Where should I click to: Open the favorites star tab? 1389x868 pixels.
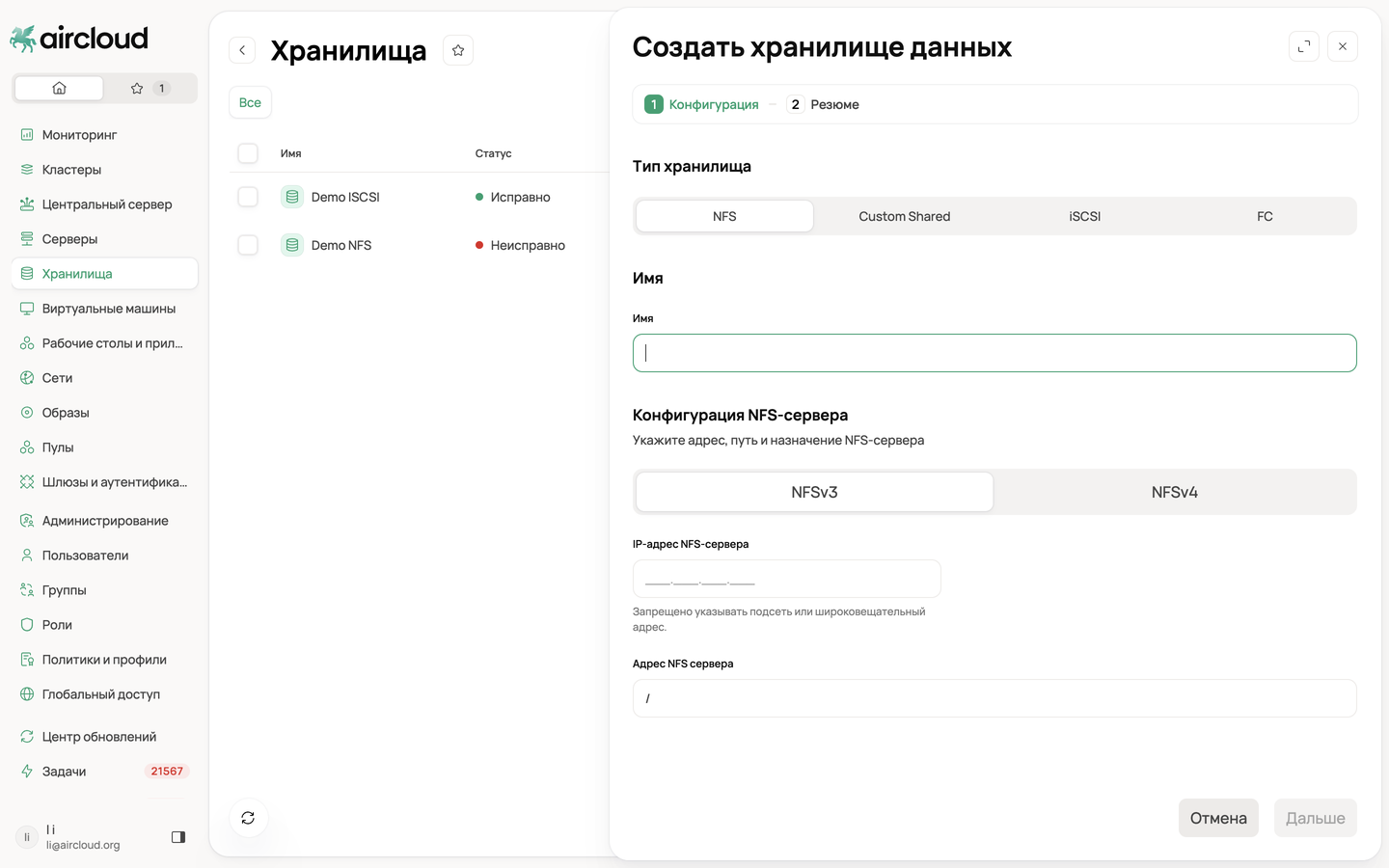pos(150,88)
